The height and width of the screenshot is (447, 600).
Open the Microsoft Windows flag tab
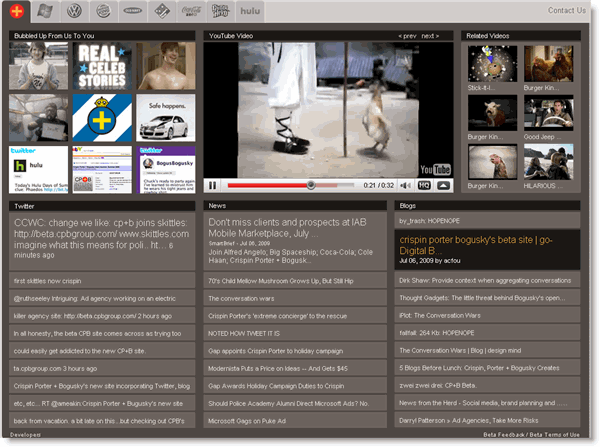point(45,11)
